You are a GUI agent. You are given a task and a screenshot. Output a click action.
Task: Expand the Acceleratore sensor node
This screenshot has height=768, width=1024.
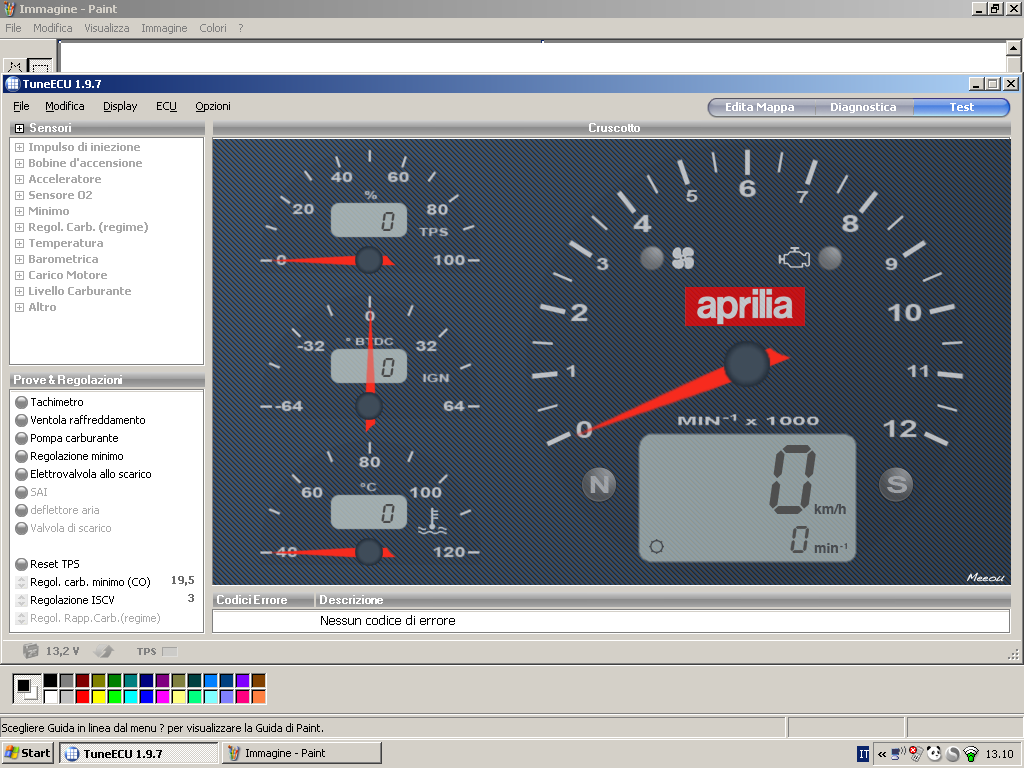pyautogui.click(x=20, y=180)
